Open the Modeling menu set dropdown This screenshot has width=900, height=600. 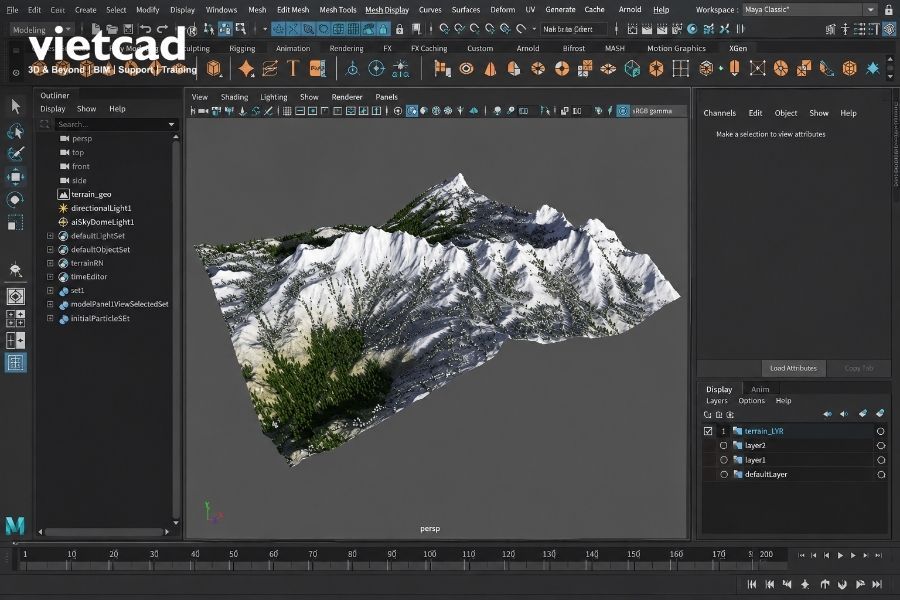point(42,29)
